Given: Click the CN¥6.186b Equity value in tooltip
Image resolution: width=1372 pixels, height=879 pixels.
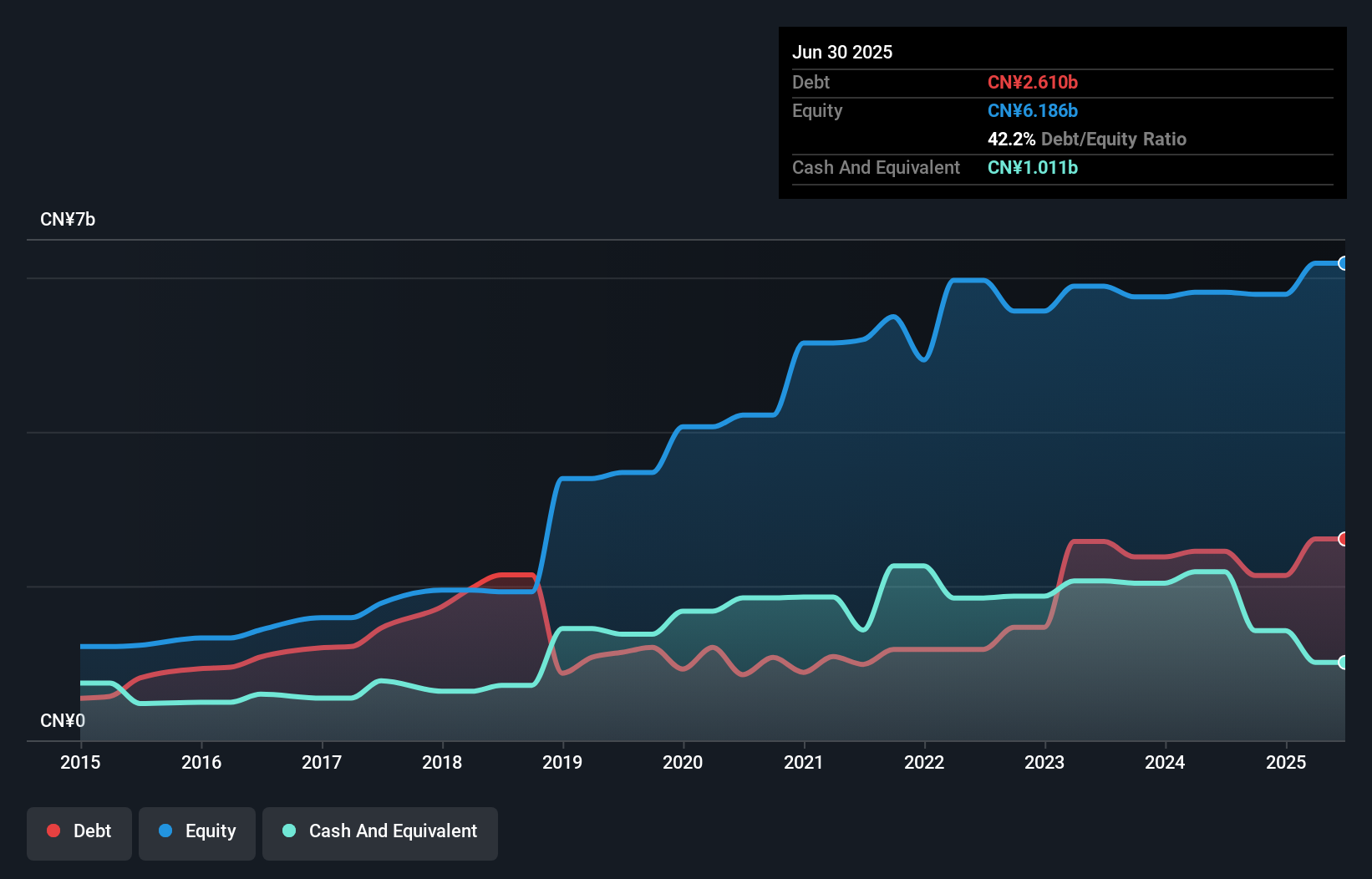Looking at the screenshot, I should coord(1033,110).
